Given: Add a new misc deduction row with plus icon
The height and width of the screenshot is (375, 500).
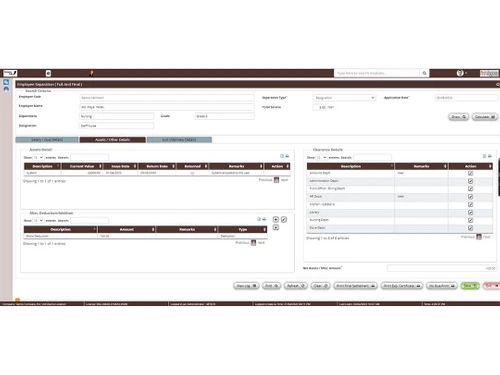Looking at the screenshot, I should (276, 219).
